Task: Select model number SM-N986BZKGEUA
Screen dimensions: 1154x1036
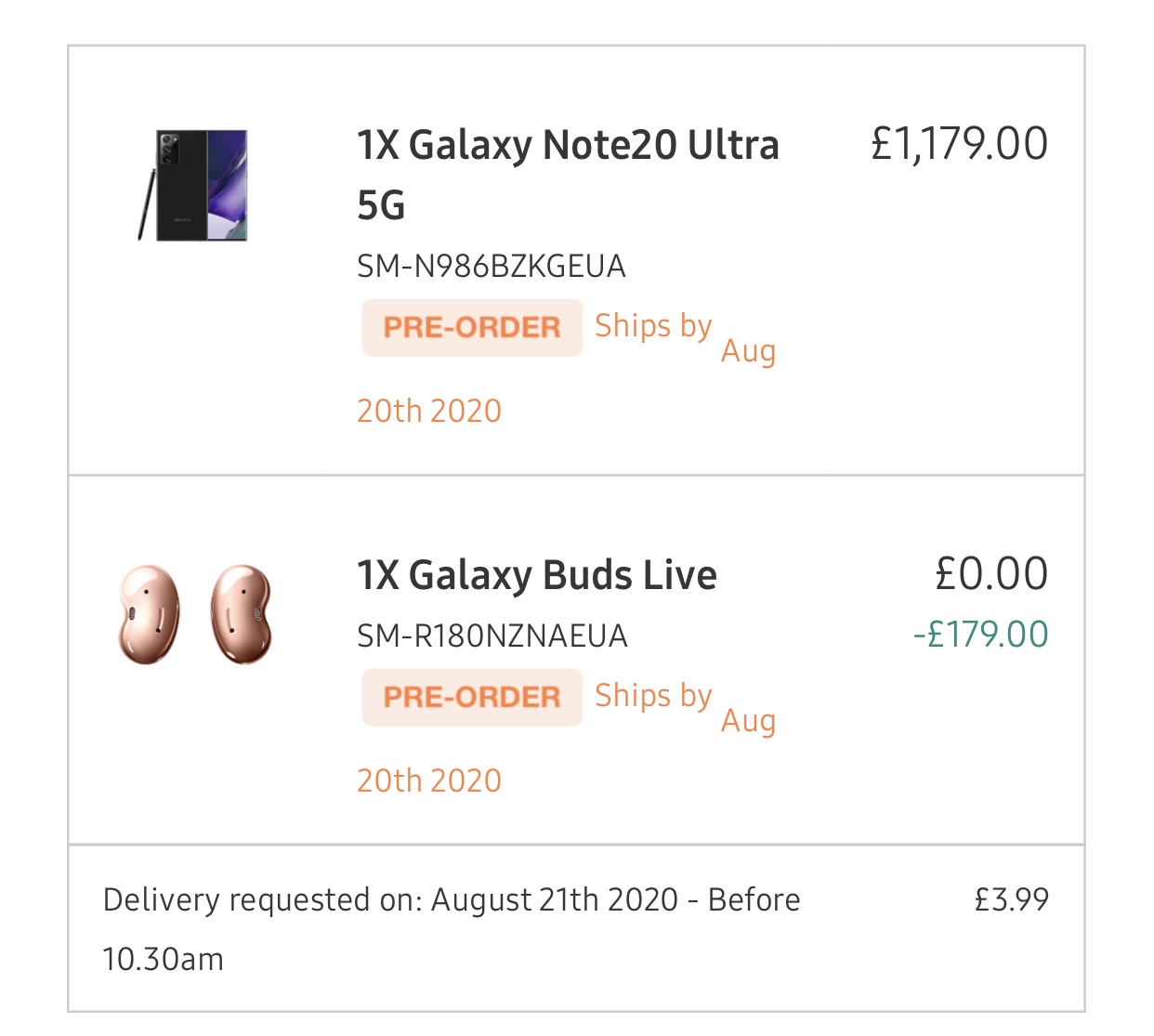Action: [x=491, y=267]
